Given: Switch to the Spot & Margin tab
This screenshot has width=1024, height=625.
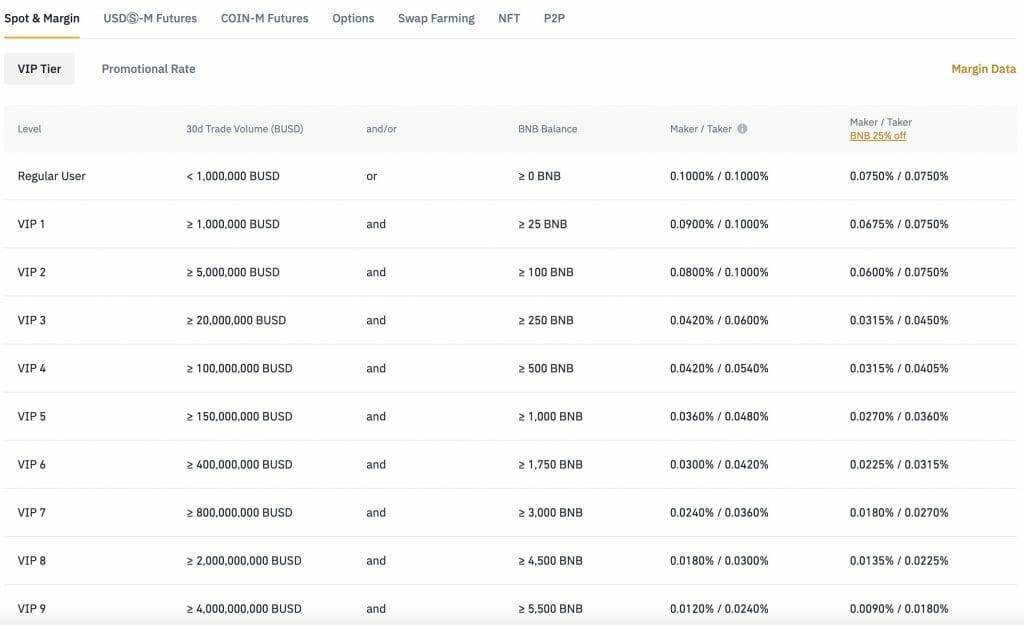Looking at the screenshot, I should coord(42,18).
